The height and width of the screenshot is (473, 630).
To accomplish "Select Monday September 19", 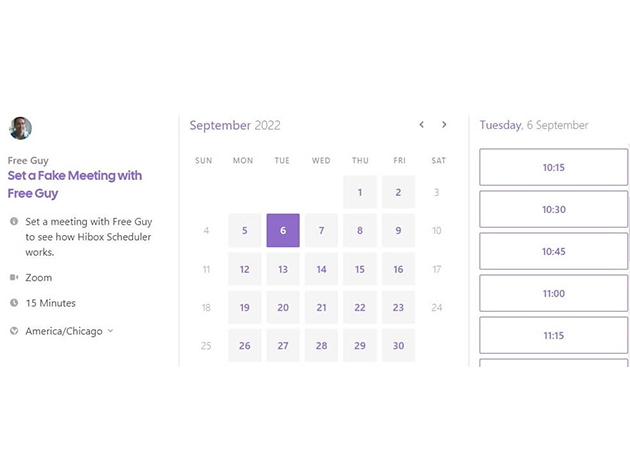I will coord(244,307).
